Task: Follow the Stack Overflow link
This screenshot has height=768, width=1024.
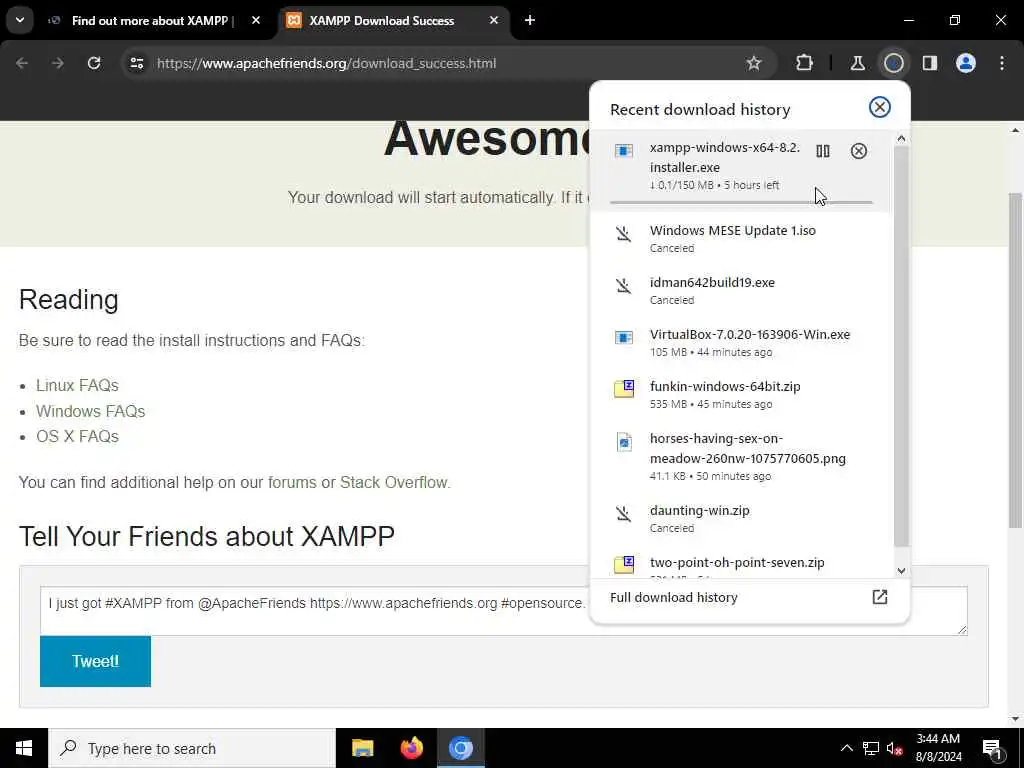Action: 394,483
